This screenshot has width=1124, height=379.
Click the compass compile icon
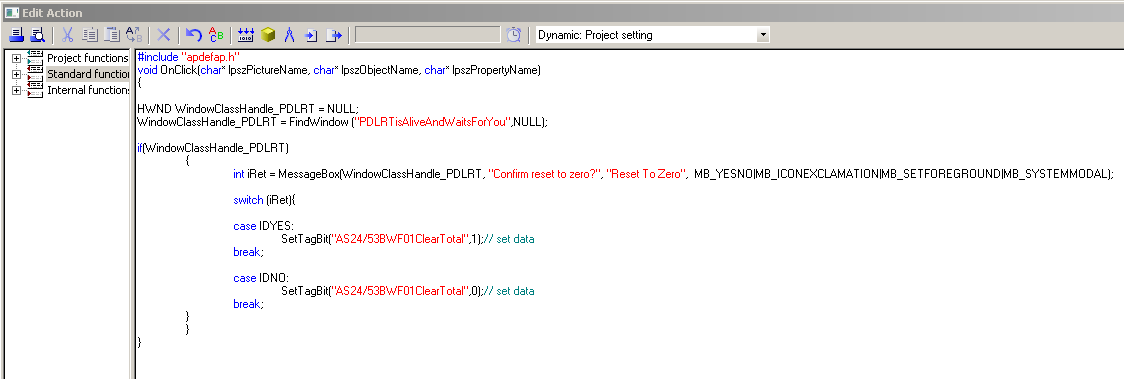tap(290, 35)
